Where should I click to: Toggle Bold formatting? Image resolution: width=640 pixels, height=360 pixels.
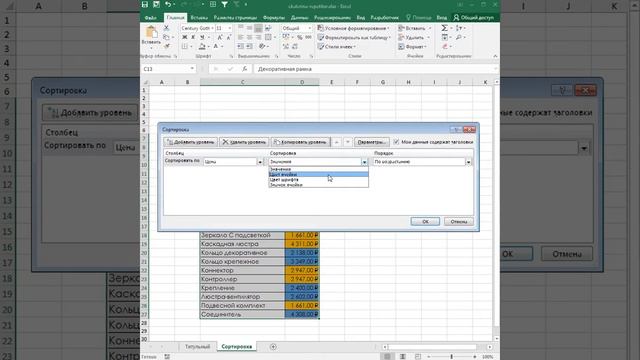click(184, 37)
